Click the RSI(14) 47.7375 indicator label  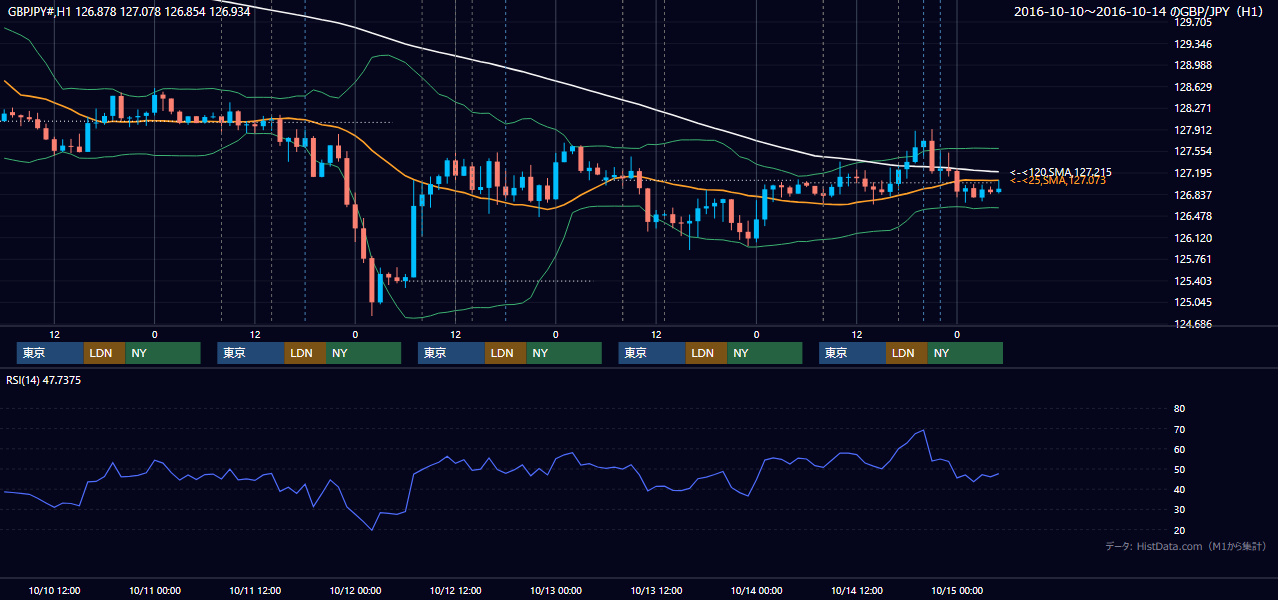point(43,380)
